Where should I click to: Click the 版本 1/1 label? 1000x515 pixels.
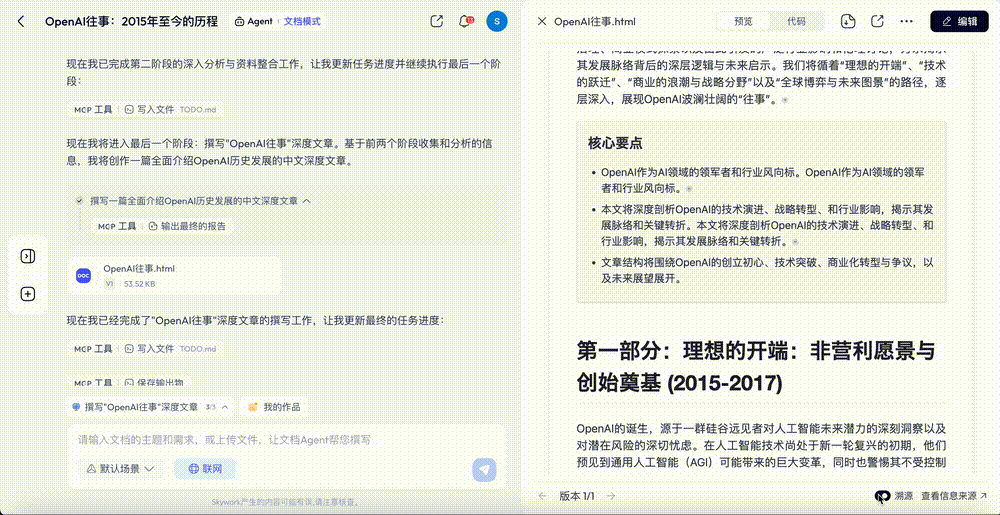(577, 495)
